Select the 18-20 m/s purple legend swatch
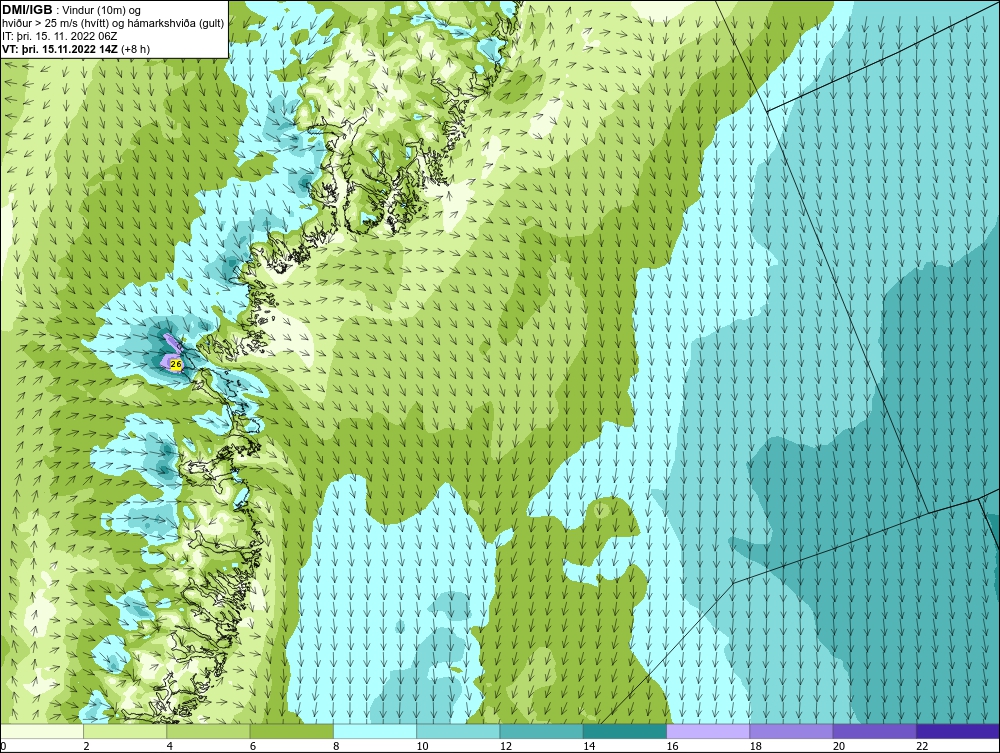This screenshot has width=1000, height=753. pyautogui.click(x=791, y=731)
